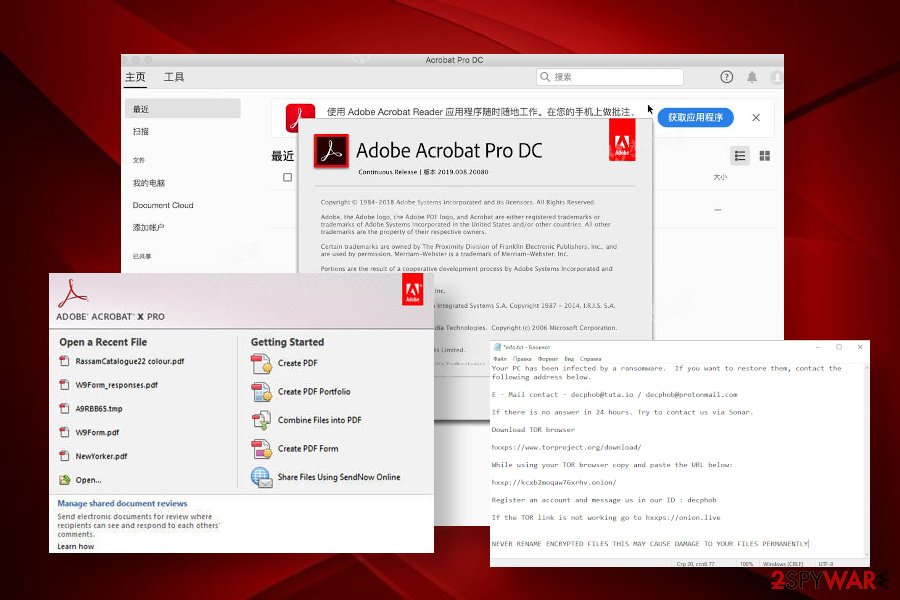Click the Notepad document icon in title bar
900x600 pixels.
pyautogui.click(x=498, y=347)
